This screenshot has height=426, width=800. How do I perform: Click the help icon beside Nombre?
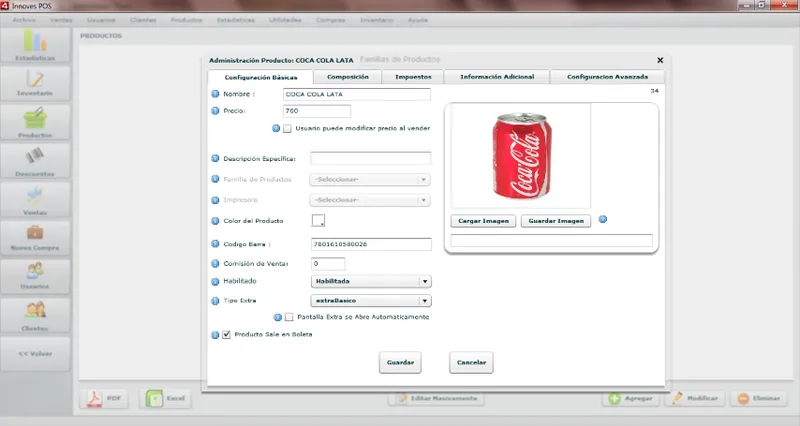pos(215,94)
